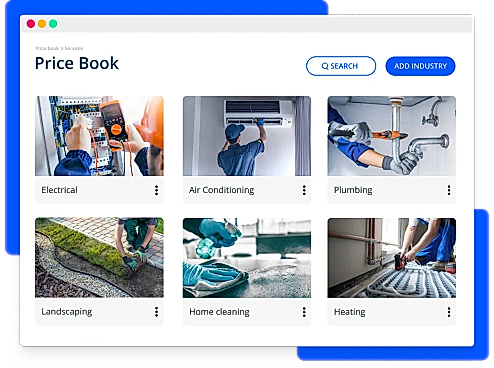
Task: Open the Plumbing industry photo
Action: pyautogui.click(x=392, y=136)
